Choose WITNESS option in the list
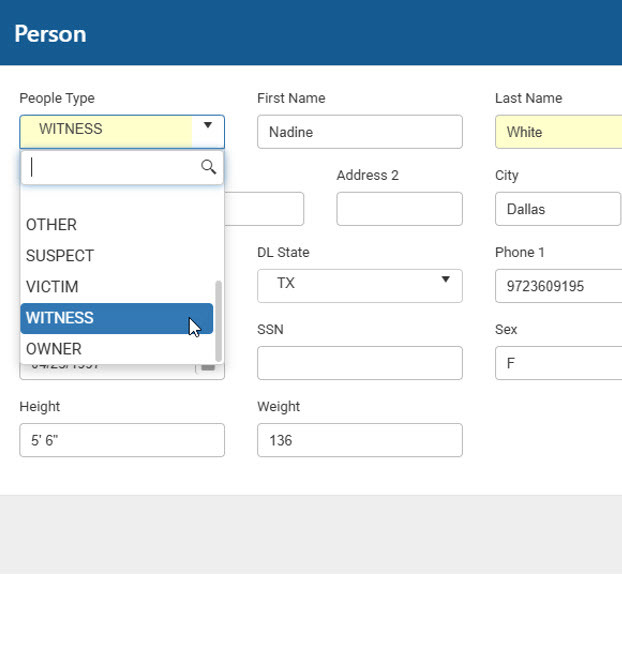 [x=116, y=318]
